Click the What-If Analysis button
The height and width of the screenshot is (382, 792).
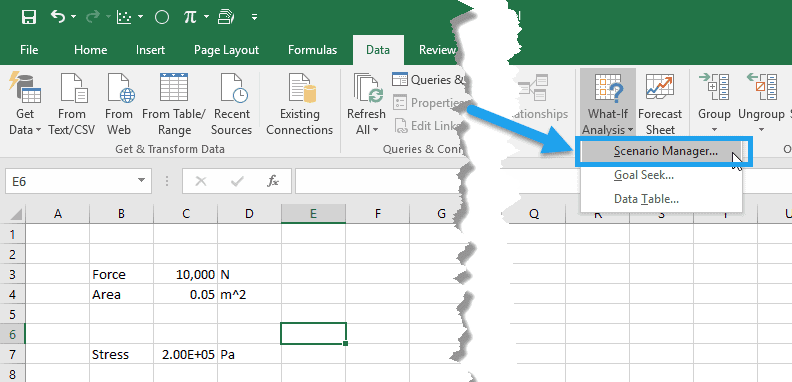(x=608, y=103)
